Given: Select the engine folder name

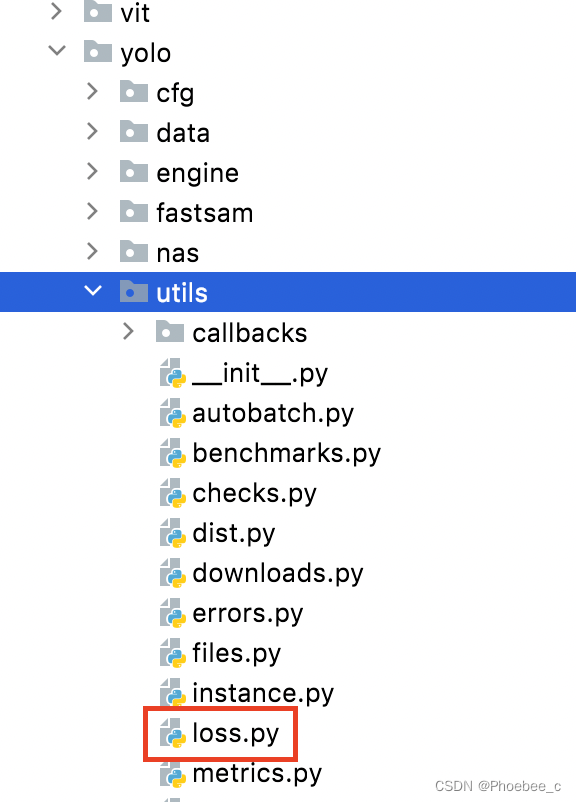Looking at the screenshot, I should coord(197,174).
